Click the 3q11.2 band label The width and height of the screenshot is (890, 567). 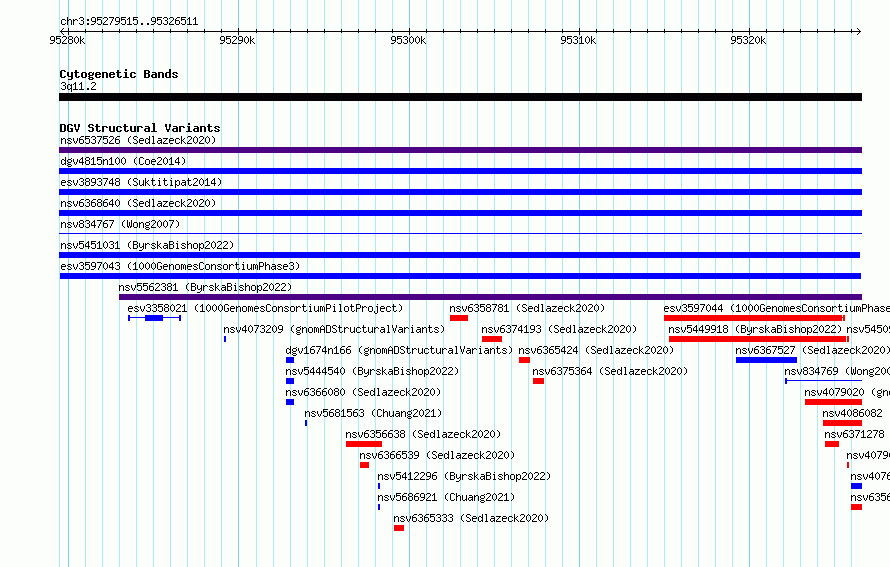[78, 86]
